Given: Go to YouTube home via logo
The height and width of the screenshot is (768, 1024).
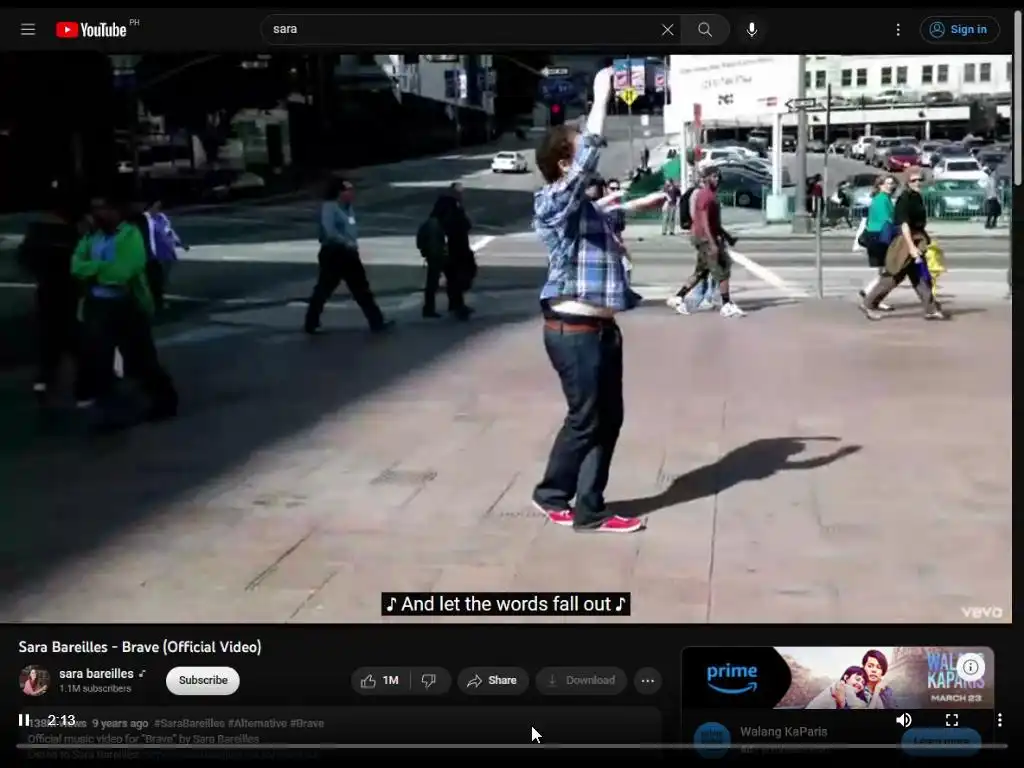Looking at the screenshot, I should point(91,29).
